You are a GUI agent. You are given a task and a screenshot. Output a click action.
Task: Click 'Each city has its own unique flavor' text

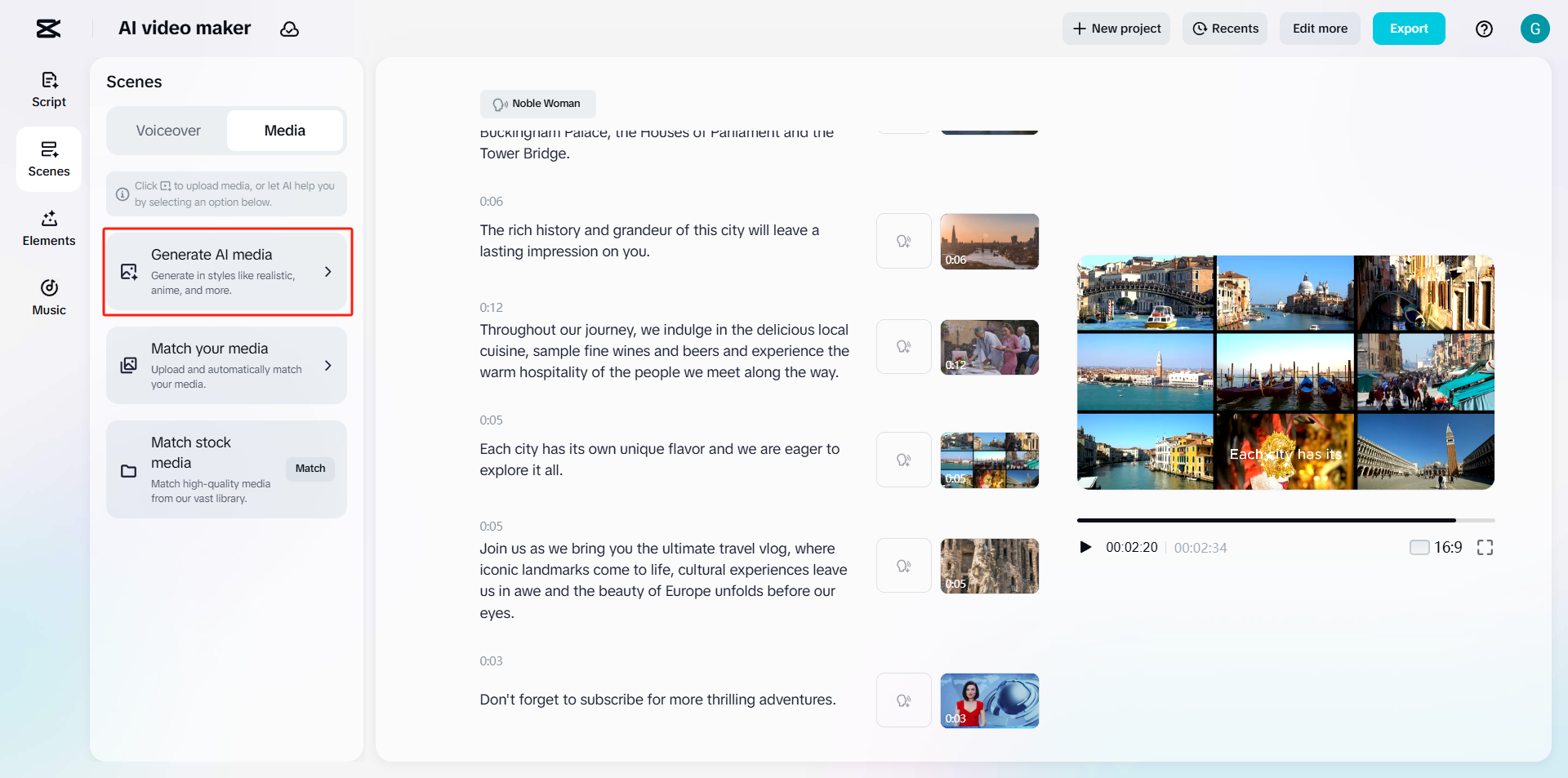660,460
